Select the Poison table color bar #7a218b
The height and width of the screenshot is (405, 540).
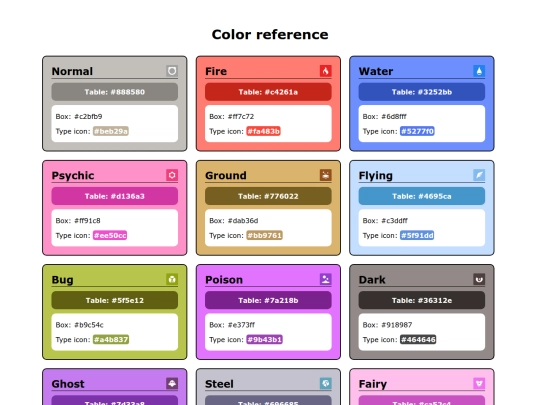tap(268, 300)
